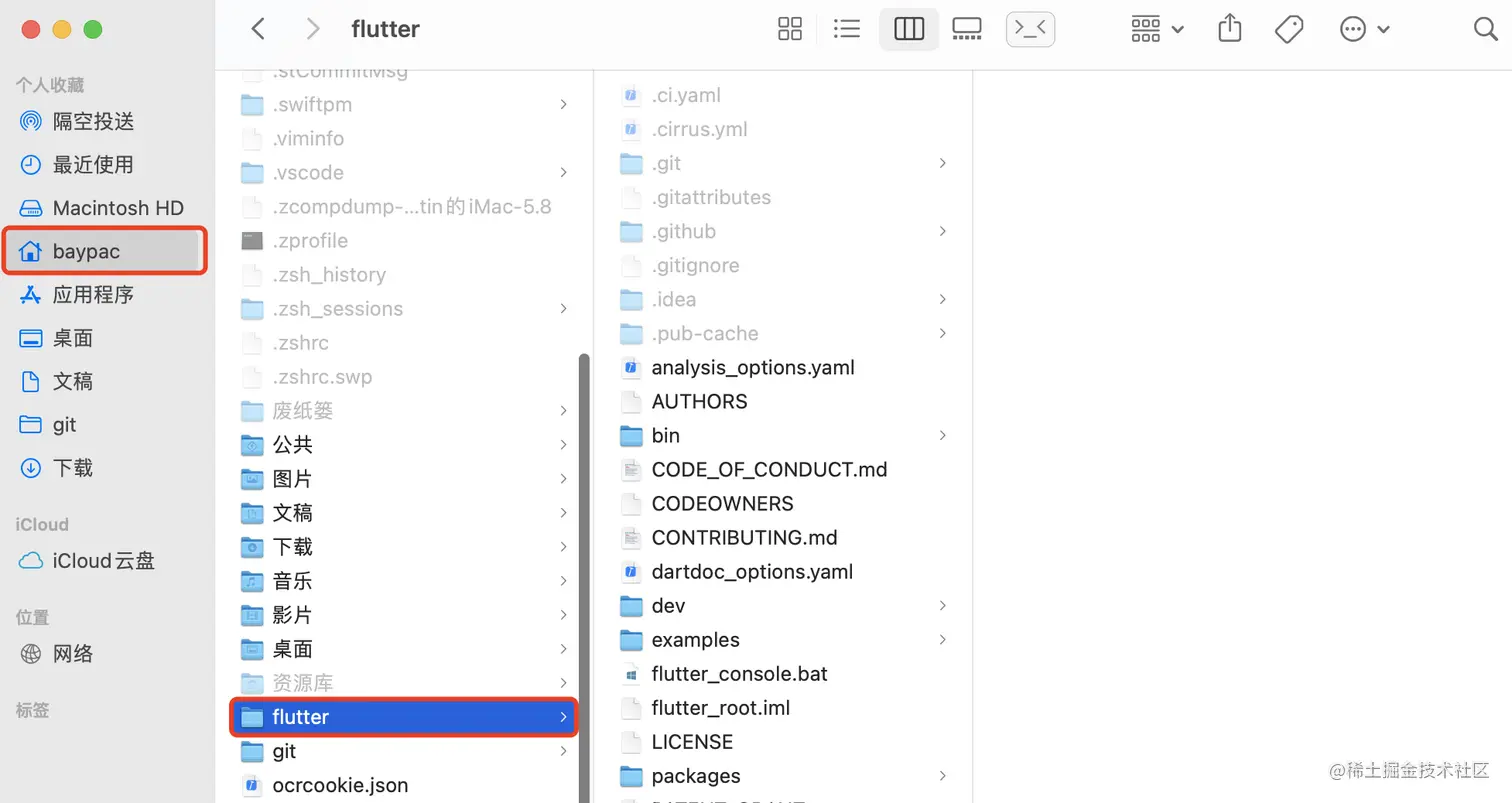This screenshot has height=803, width=1512.
Task: Select the flutter folder row
Action: pyautogui.click(x=405, y=717)
